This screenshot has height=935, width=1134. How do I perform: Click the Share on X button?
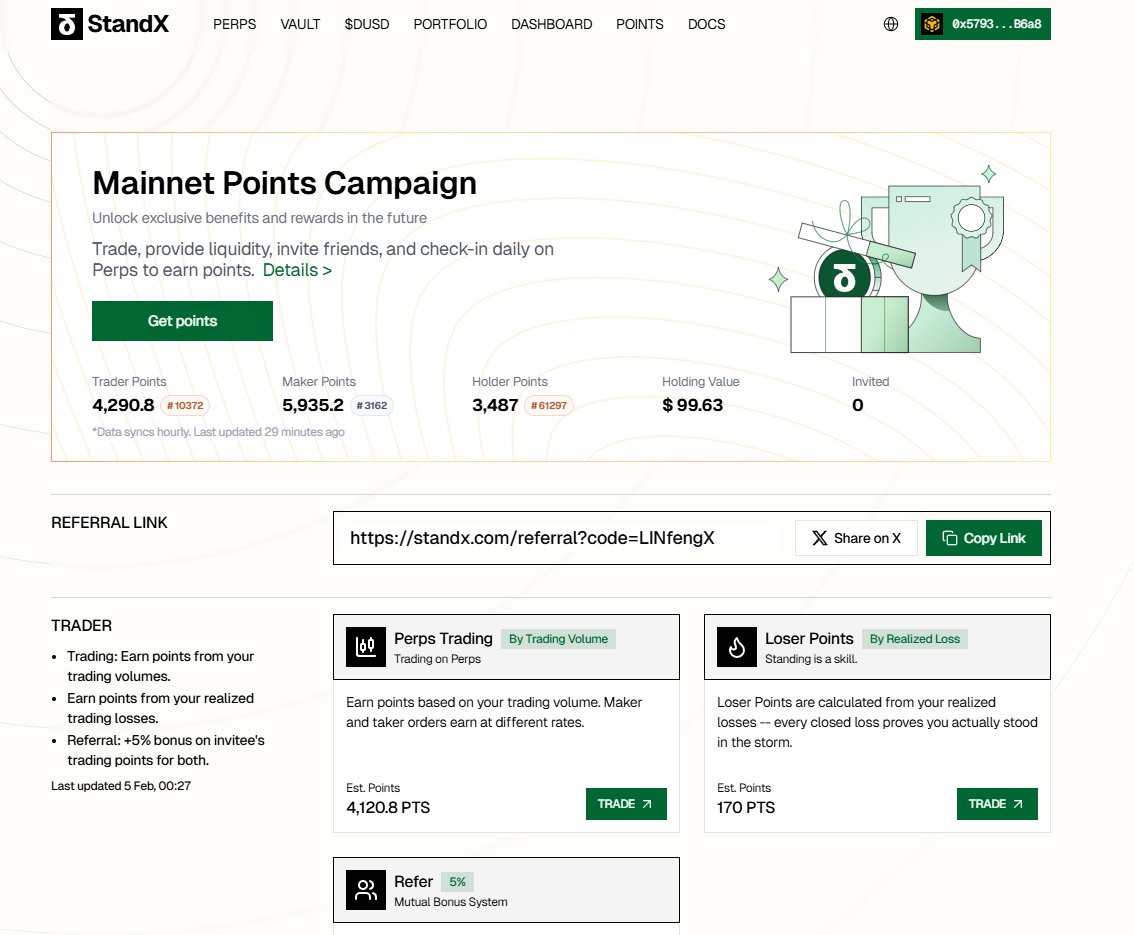pyautogui.click(x=856, y=538)
